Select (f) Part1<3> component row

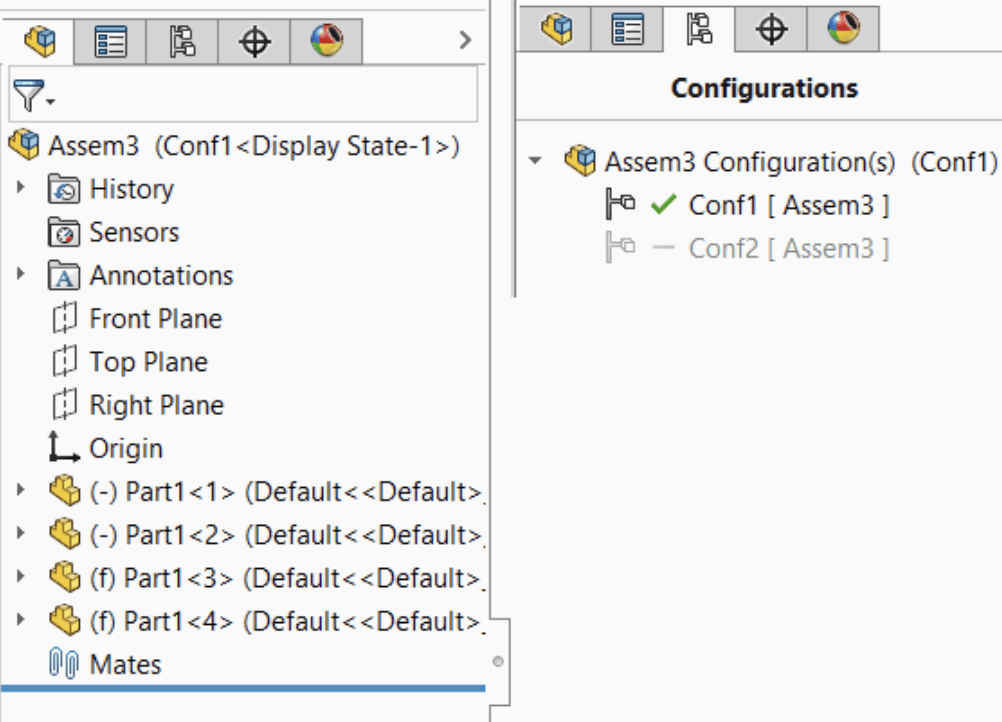287,578
